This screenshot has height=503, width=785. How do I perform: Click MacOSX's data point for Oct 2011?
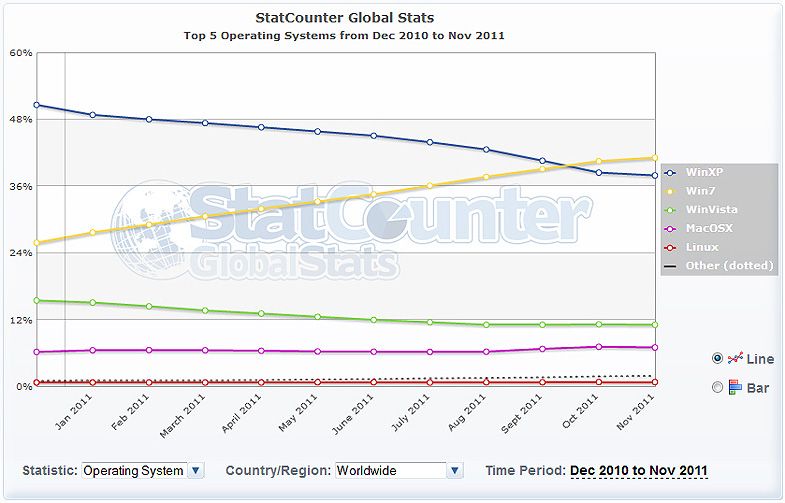pos(598,347)
